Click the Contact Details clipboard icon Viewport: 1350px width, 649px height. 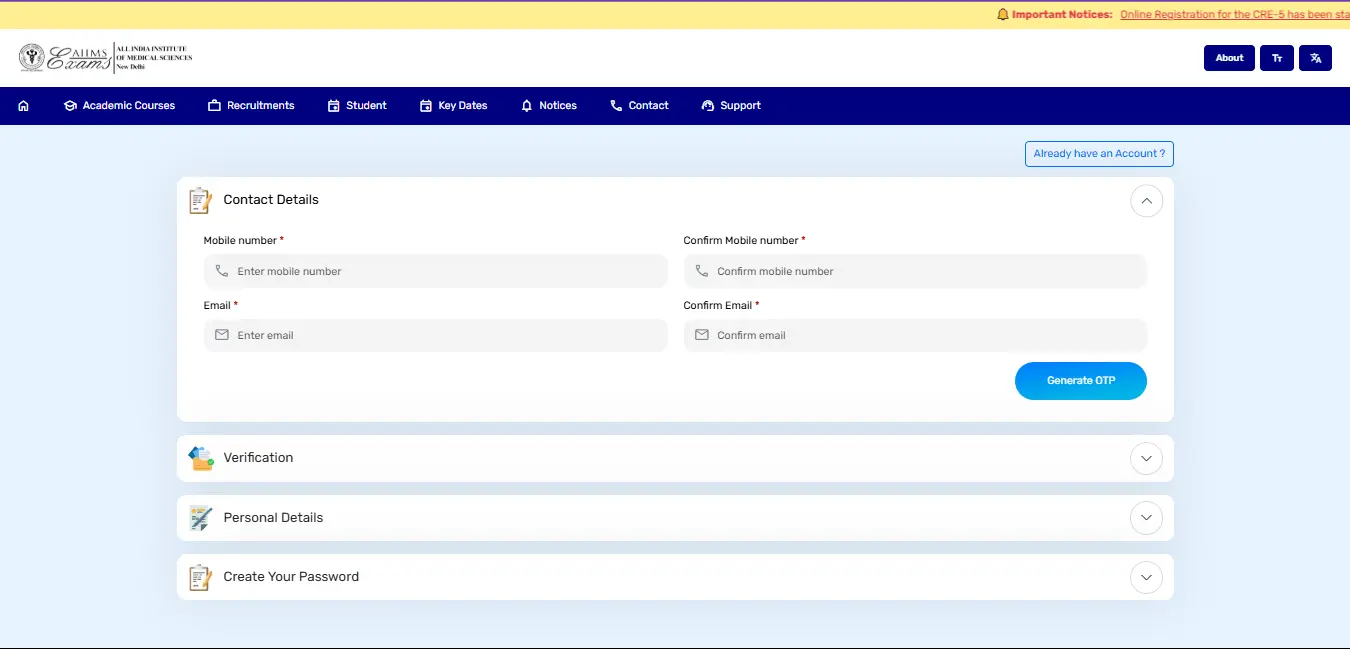point(201,200)
